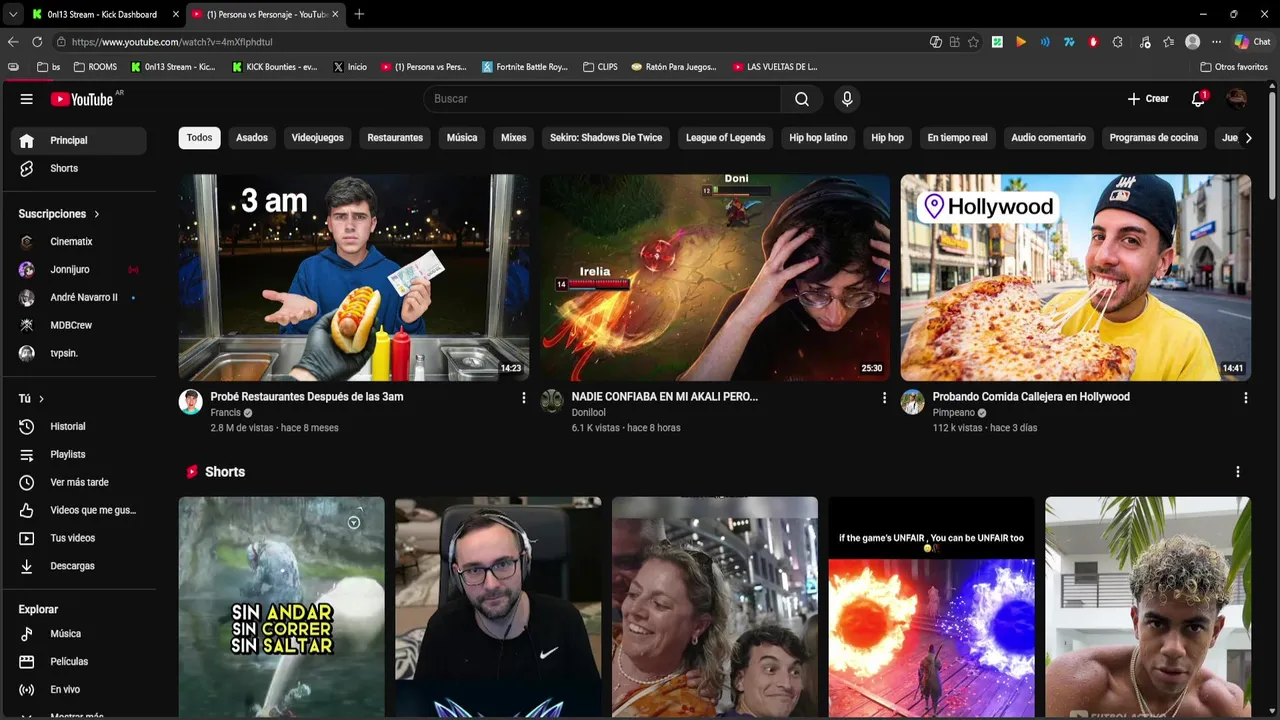Open Playlists in the sidebar
The image size is (1280, 720).
pyautogui.click(x=79, y=455)
